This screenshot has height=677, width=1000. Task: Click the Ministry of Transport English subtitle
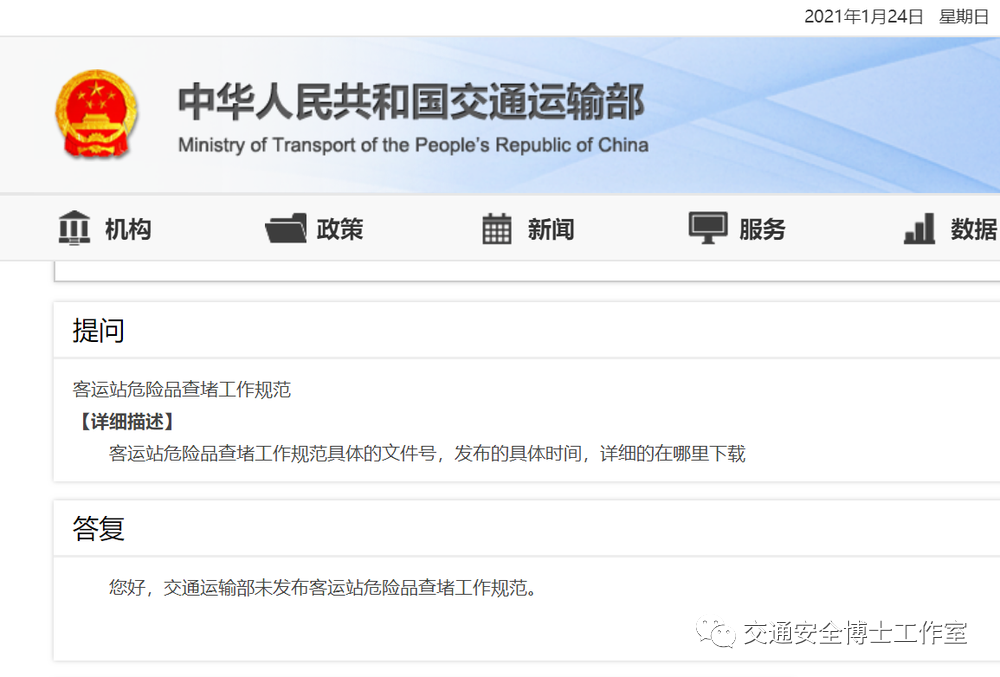[x=413, y=145]
